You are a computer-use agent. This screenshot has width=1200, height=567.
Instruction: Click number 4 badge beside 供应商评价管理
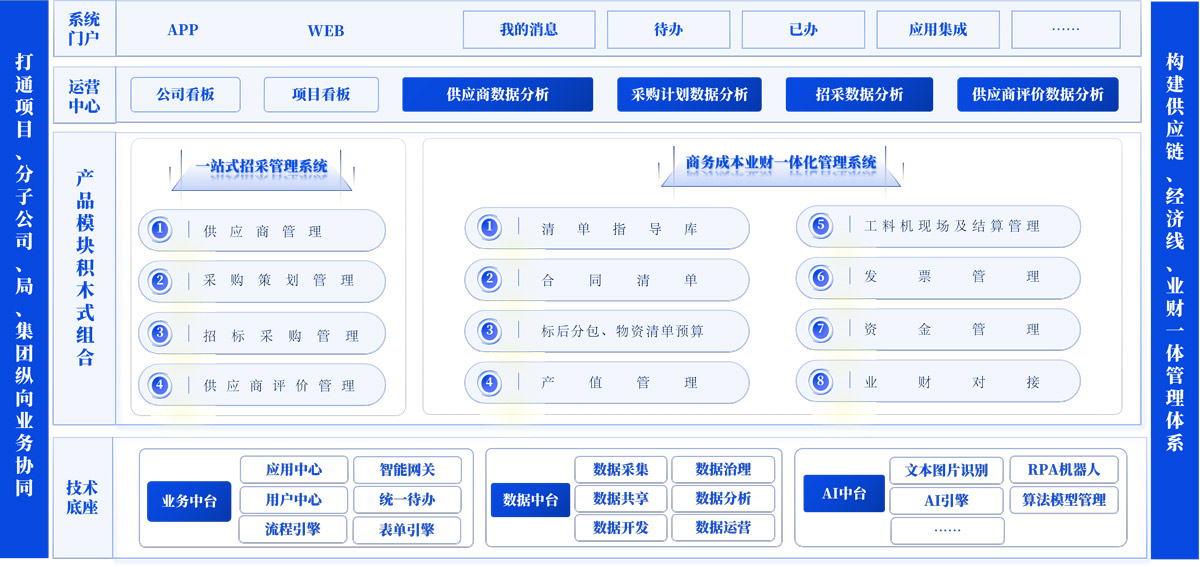pos(159,384)
